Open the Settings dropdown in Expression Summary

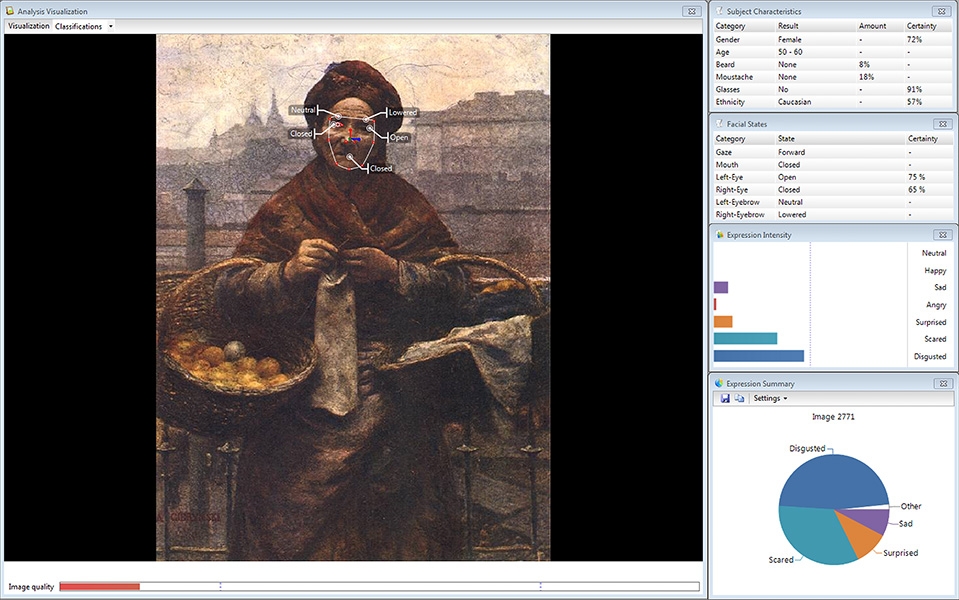click(x=770, y=398)
